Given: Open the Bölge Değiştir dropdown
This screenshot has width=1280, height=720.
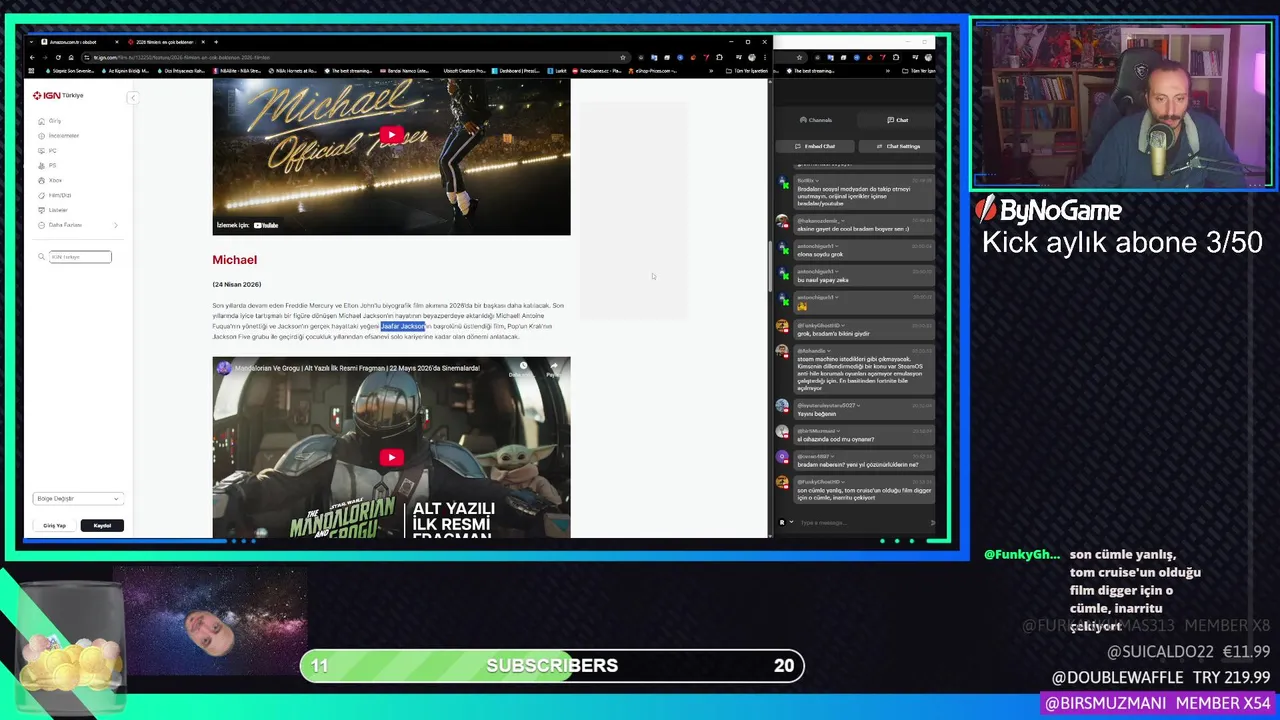Looking at the screenshot, I should 78,498.
